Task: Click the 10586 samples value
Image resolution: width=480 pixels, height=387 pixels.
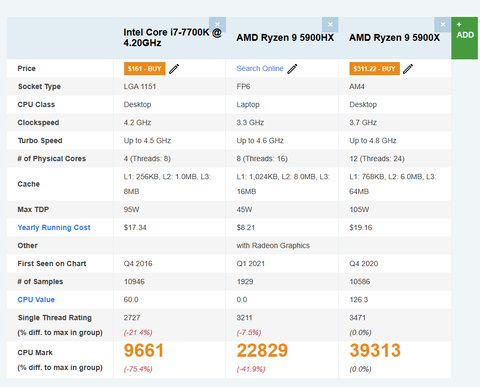Action: [360, 281]
